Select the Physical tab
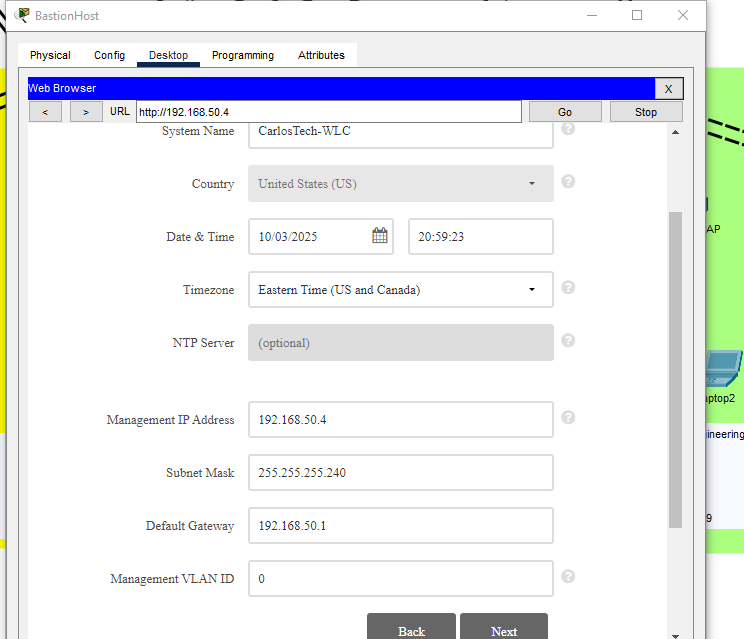 tap(50, 56)
